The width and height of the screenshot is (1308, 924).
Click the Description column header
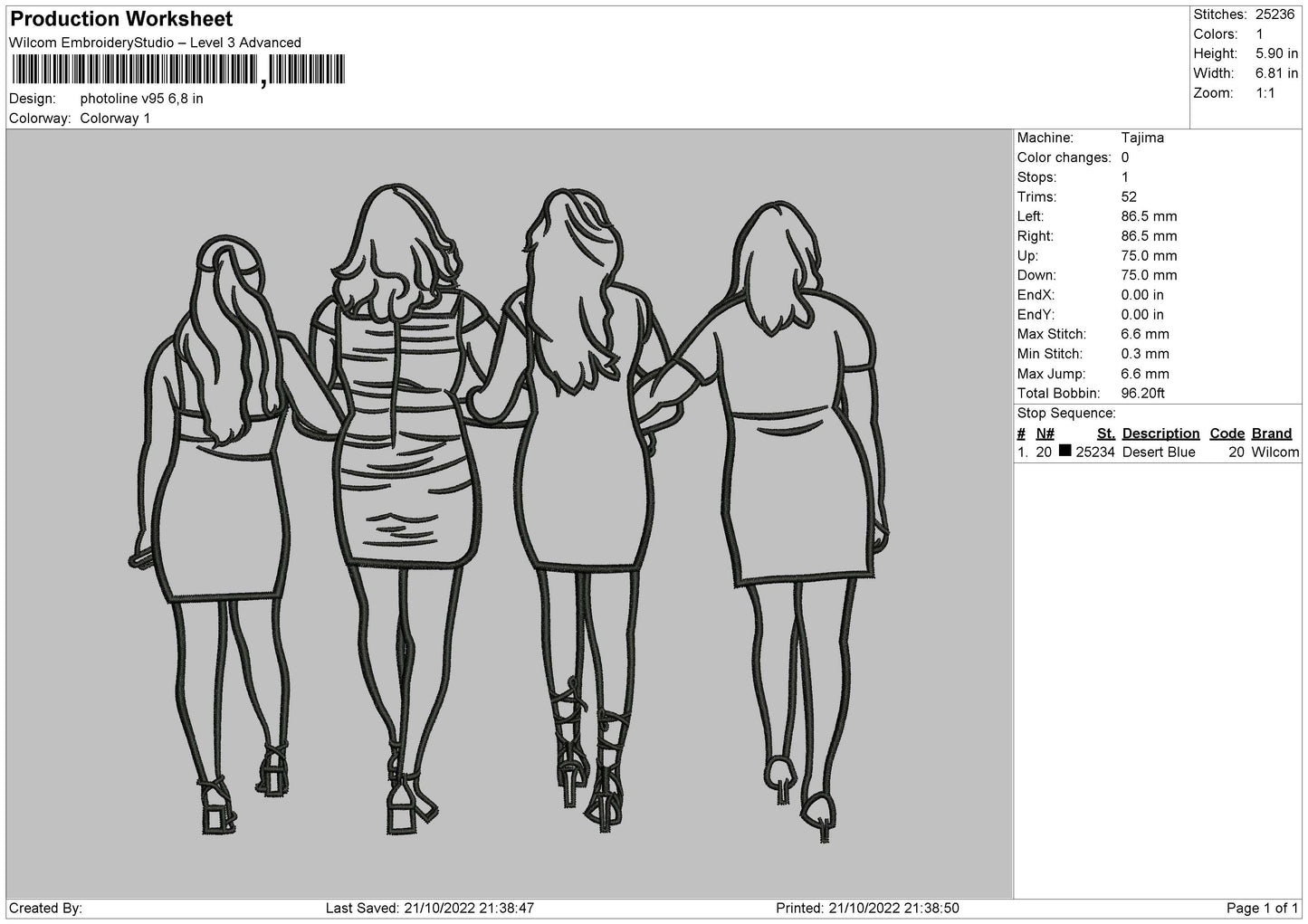pos(1160,433)
